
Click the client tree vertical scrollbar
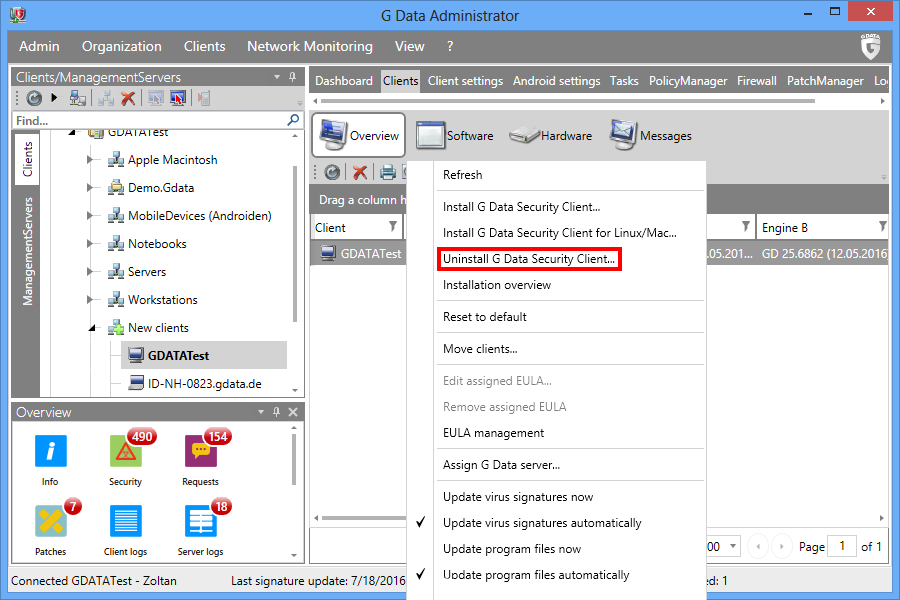tap(295, 243)
